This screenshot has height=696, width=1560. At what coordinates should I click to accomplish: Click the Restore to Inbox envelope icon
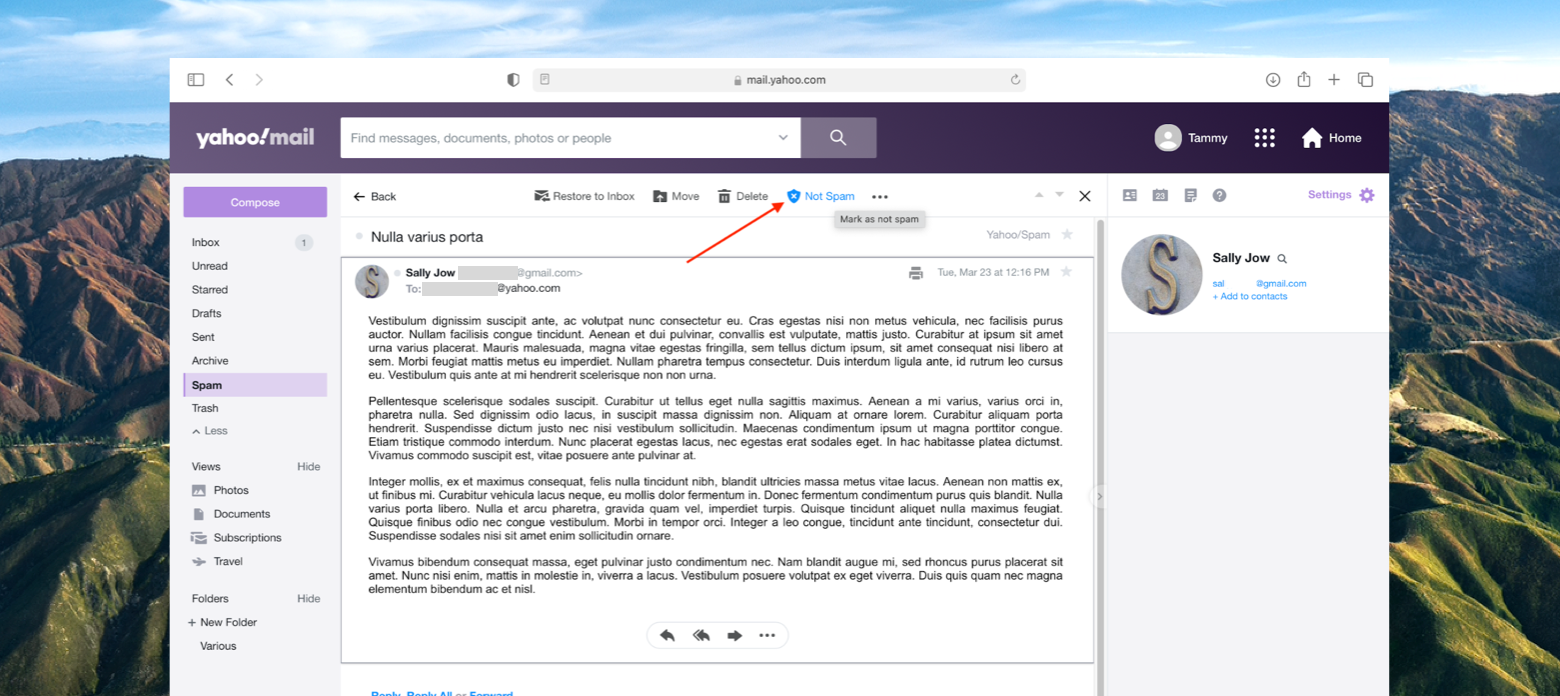542,196
